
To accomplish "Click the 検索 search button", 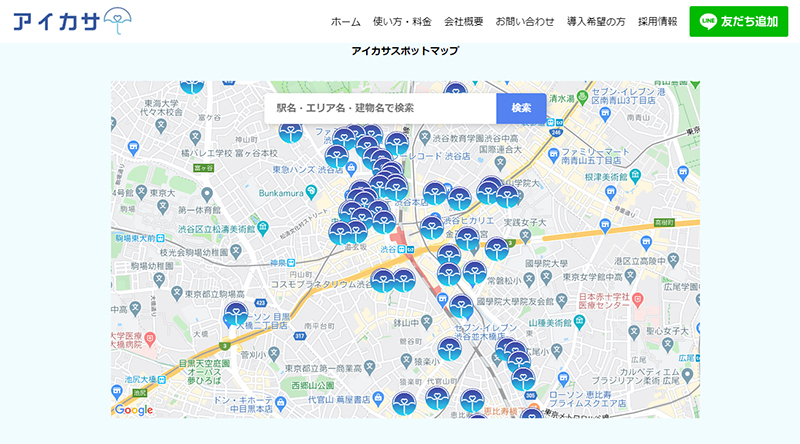I will click(521, 108).
